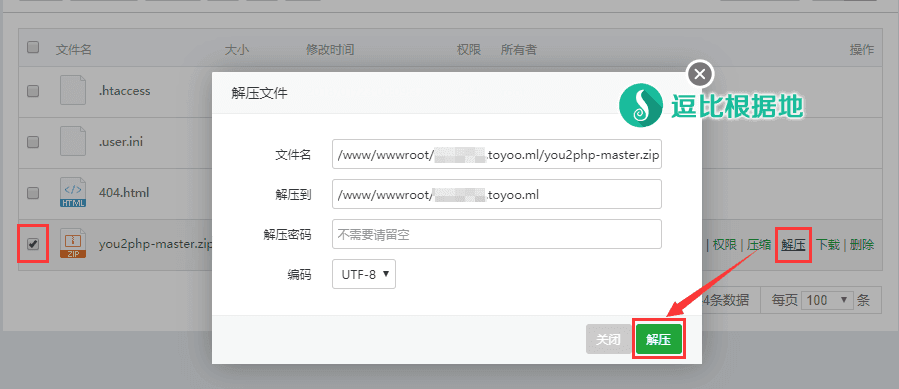Click the .htaccess file icon
899x389 pixels.
pyautogui.click(x=73, y=91)
